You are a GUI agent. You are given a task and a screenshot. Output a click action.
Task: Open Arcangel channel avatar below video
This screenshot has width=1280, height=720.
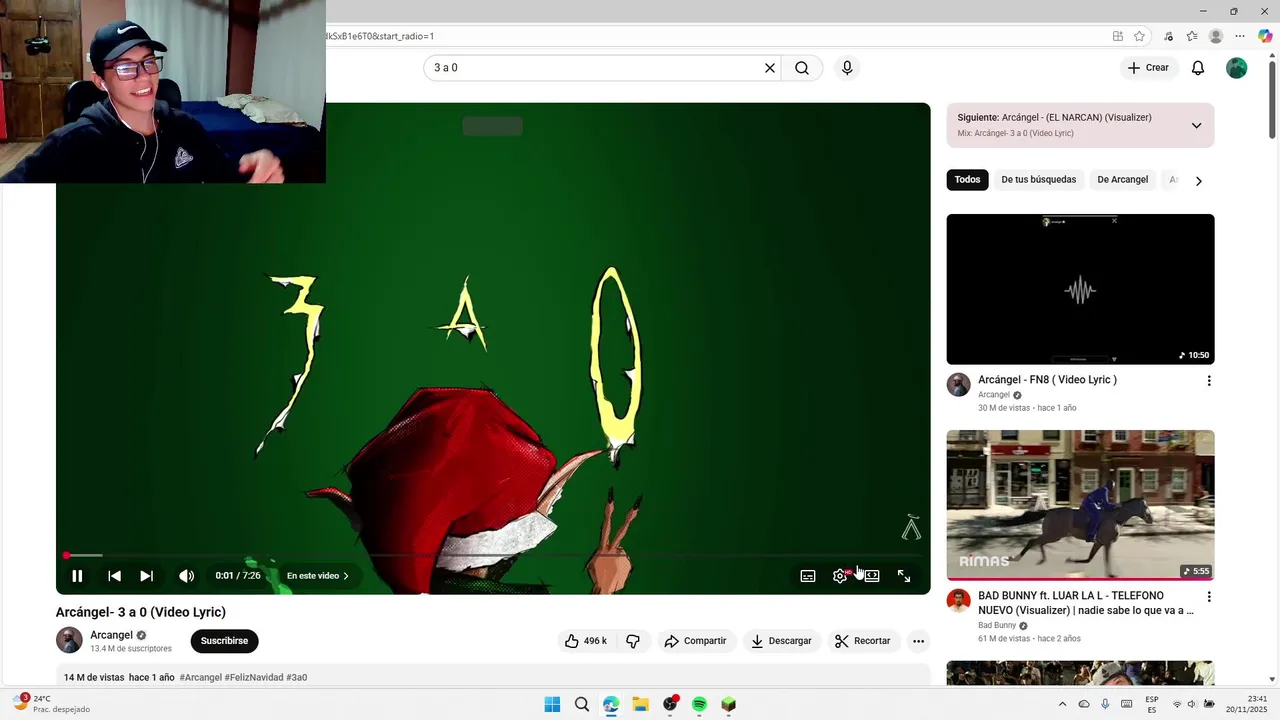click(x=69, y=640)
